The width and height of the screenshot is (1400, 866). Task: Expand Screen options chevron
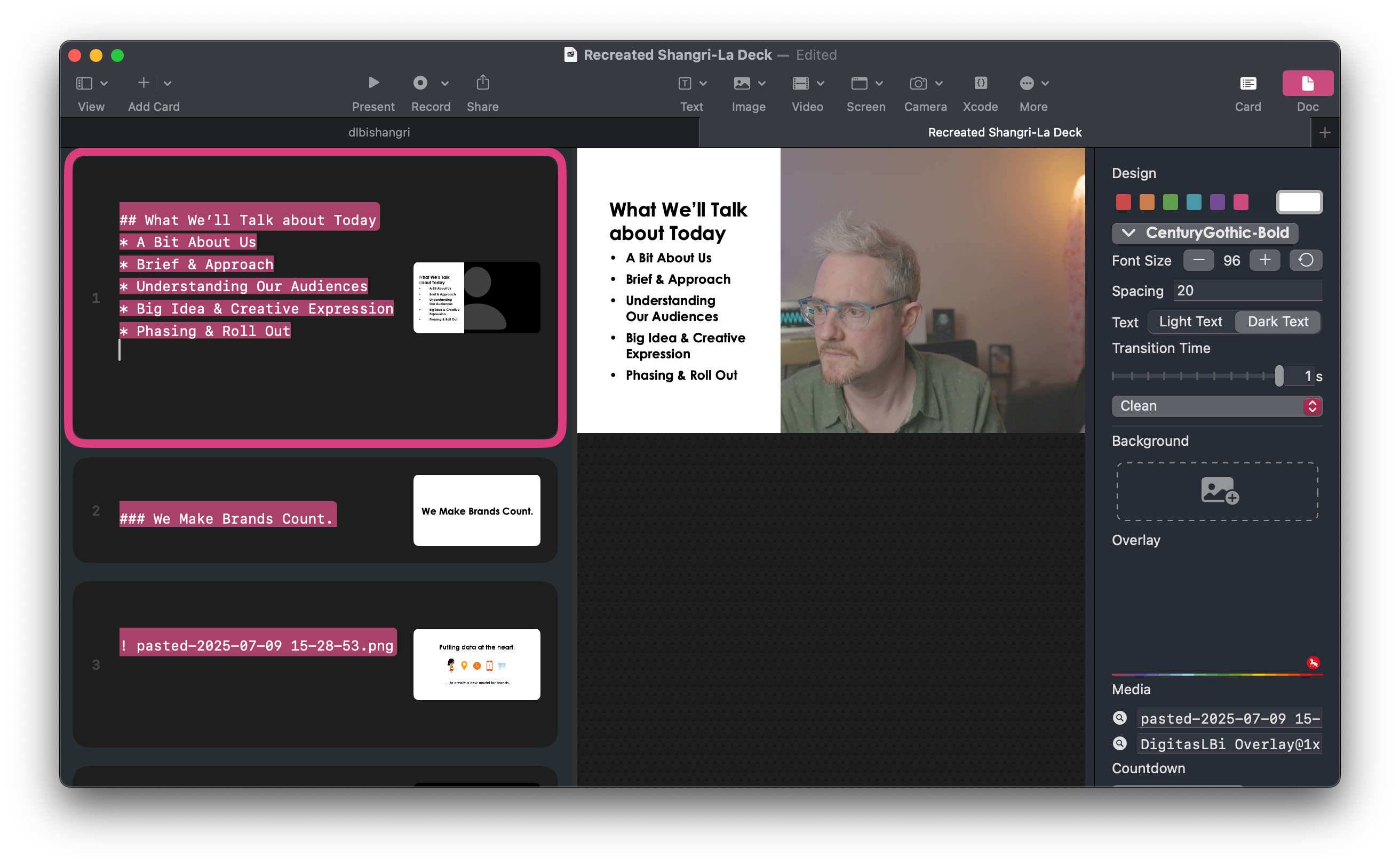click(x=879, y=84)
